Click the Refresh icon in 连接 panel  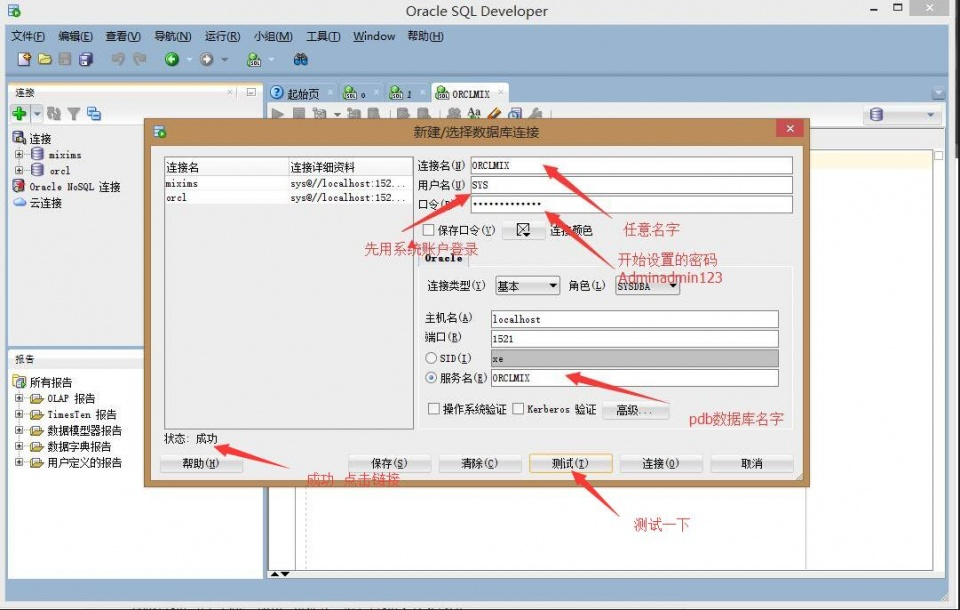pos(54,113)
